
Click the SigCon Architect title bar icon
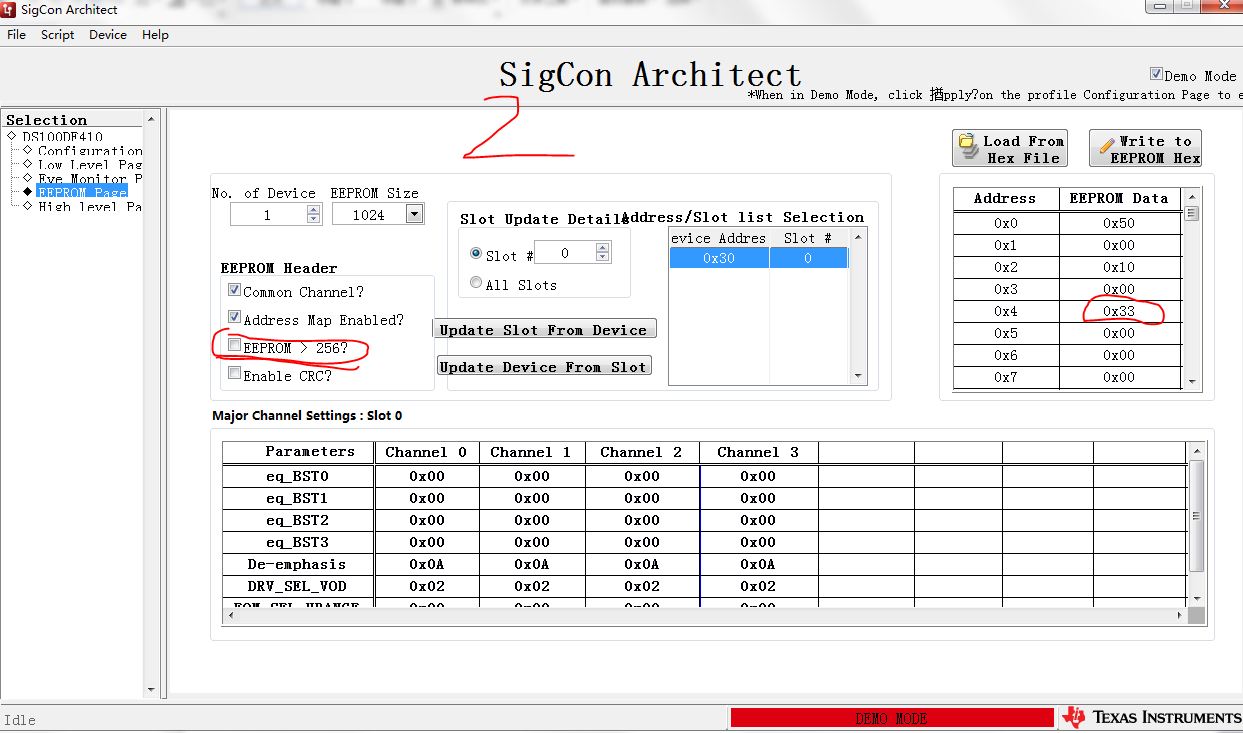coord(8,10)
